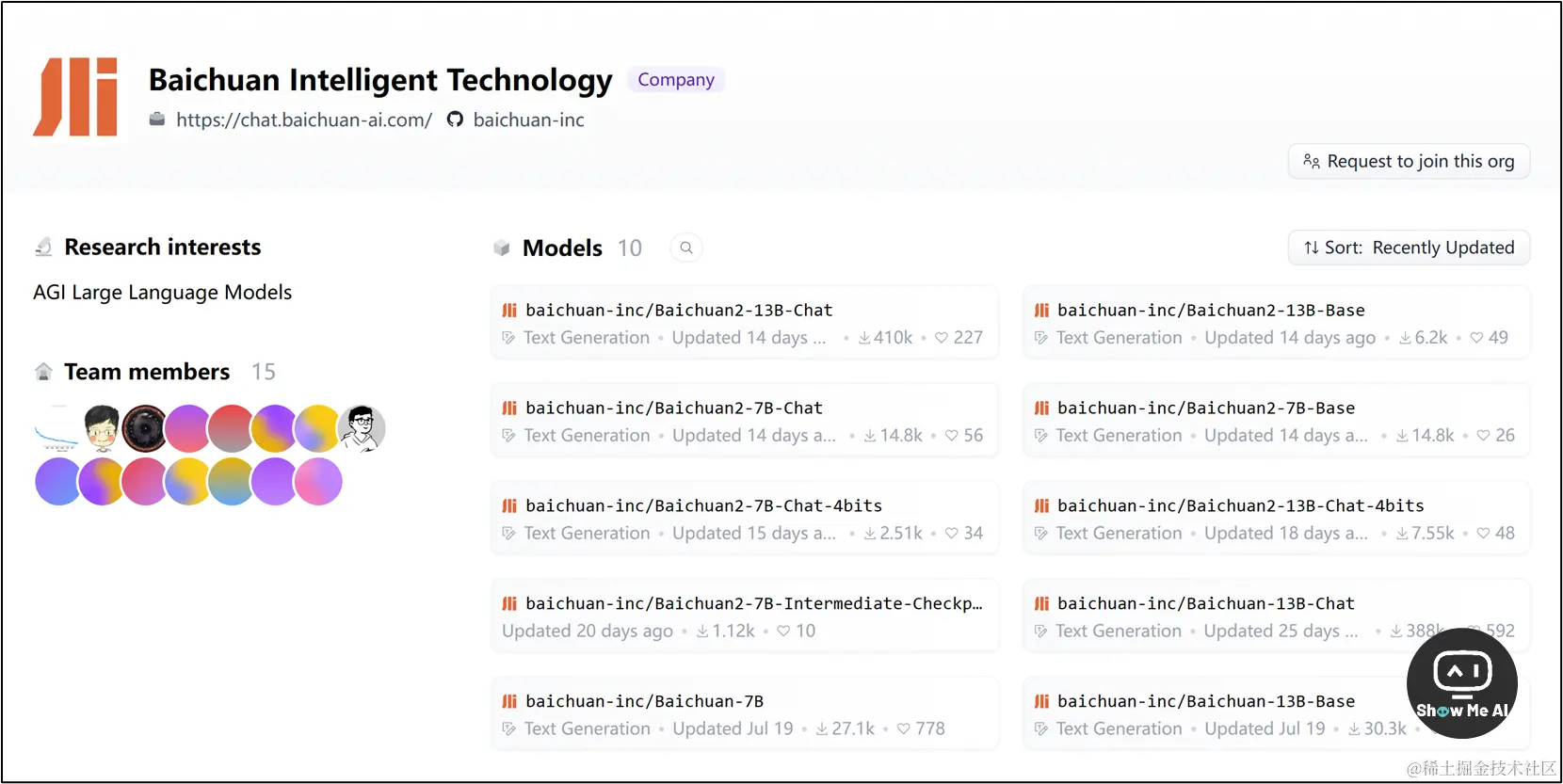
Task: Click the model count 10
Action: click(x=630, y=248)
